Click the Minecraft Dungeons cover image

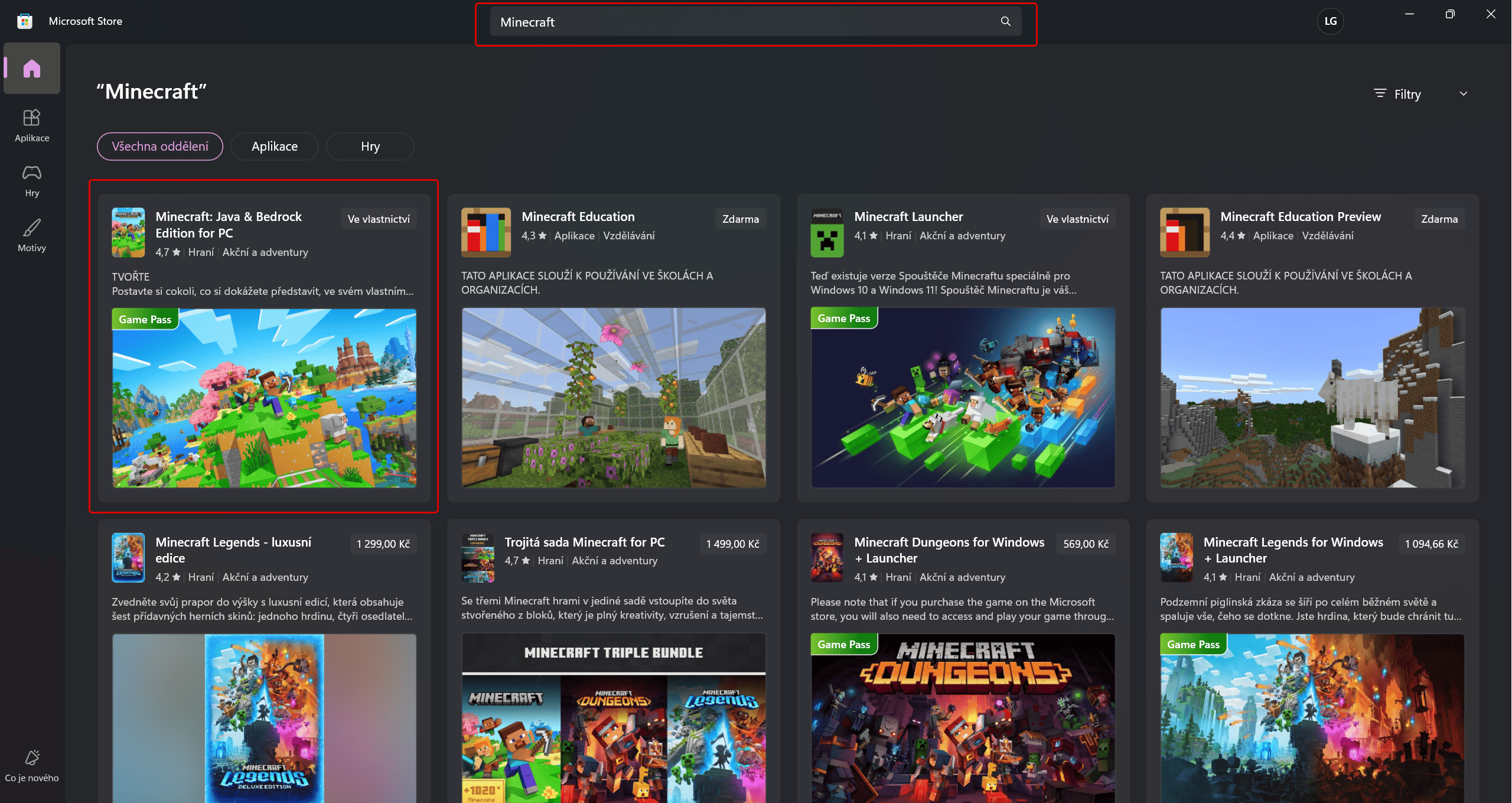963,719
